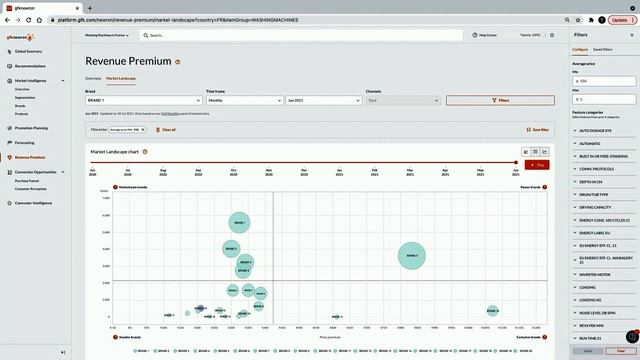
Task: Open the Configure tab in Filters
Action: click(580, 49)
